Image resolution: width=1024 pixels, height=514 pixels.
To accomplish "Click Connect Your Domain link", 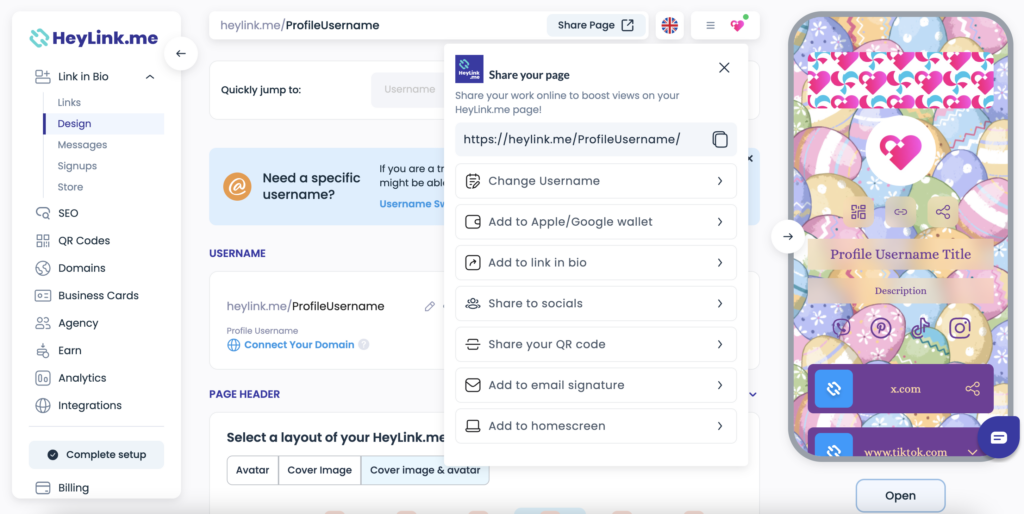I will [299, 344].
